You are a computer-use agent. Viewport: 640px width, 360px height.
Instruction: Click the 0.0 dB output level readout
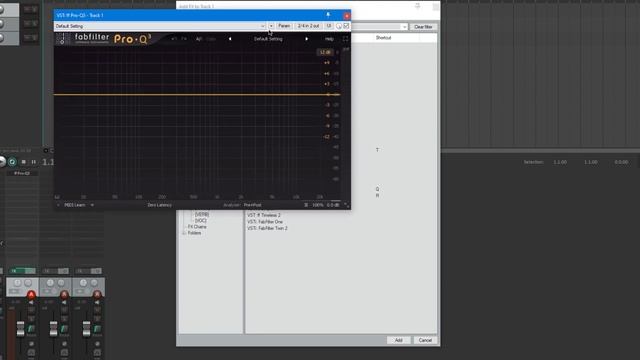[333, 205]
